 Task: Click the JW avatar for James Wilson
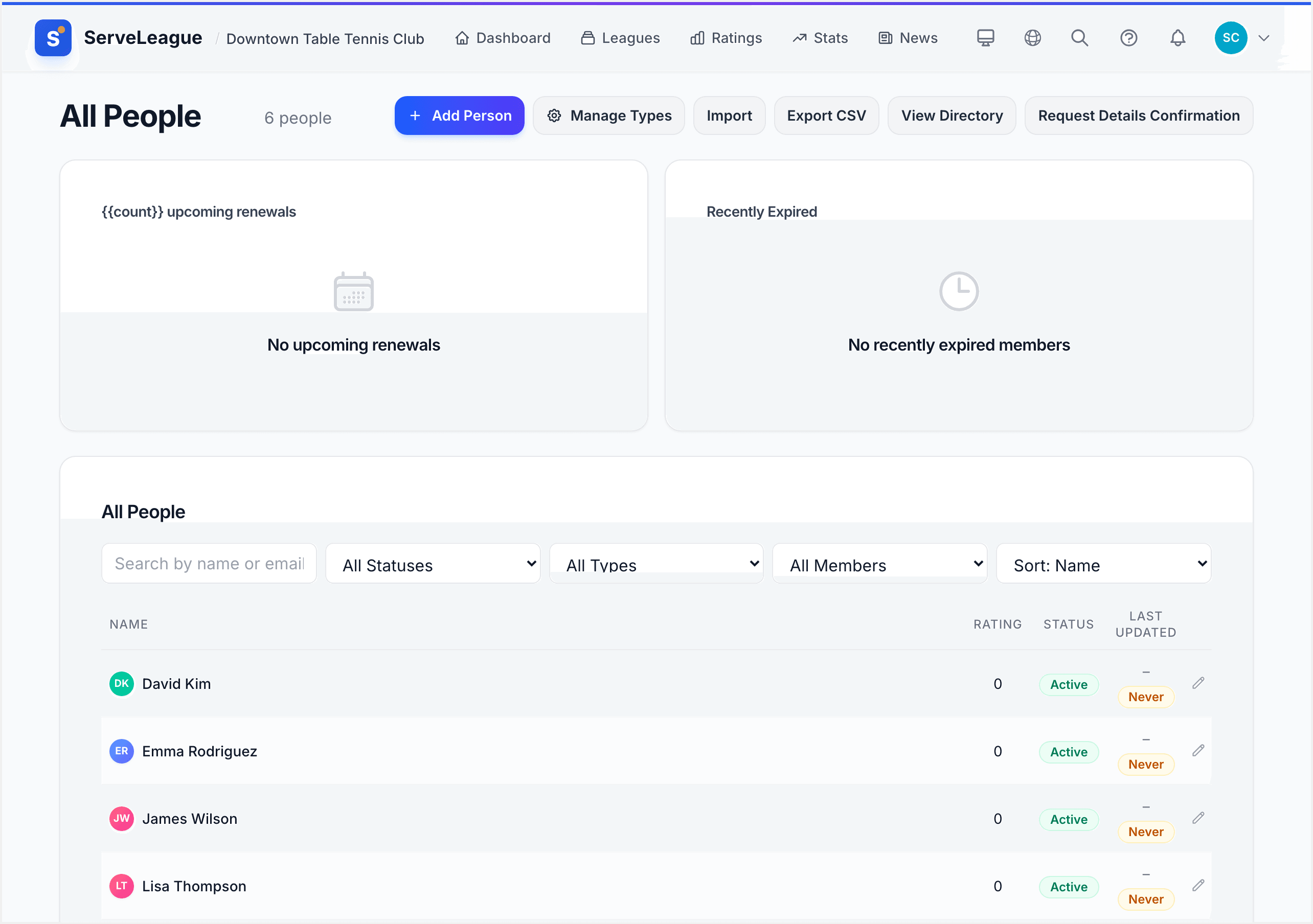coord(121,818)
